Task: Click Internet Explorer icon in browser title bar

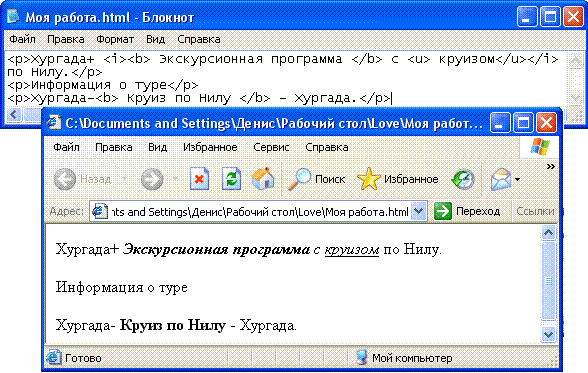Action: [54, 122]
